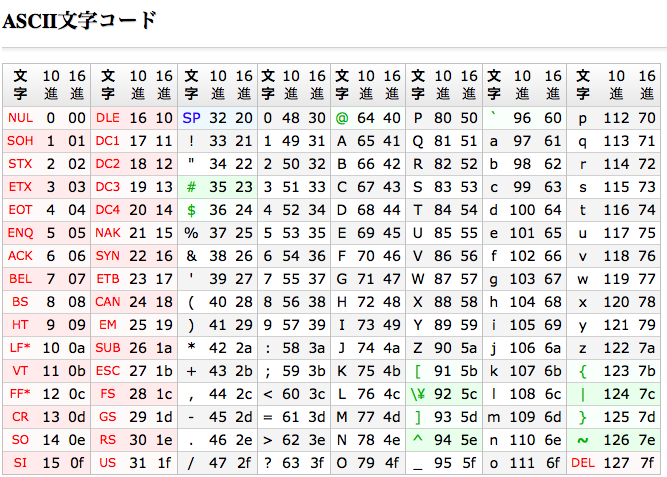
Task: Click the green ~ tilde cell
Action: (x=583, y=440)
